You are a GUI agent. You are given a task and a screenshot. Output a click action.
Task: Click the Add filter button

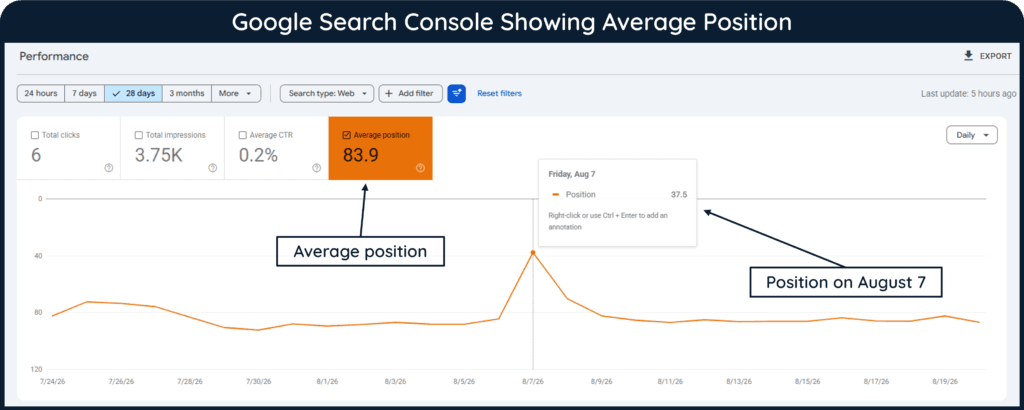click(410, 93)
